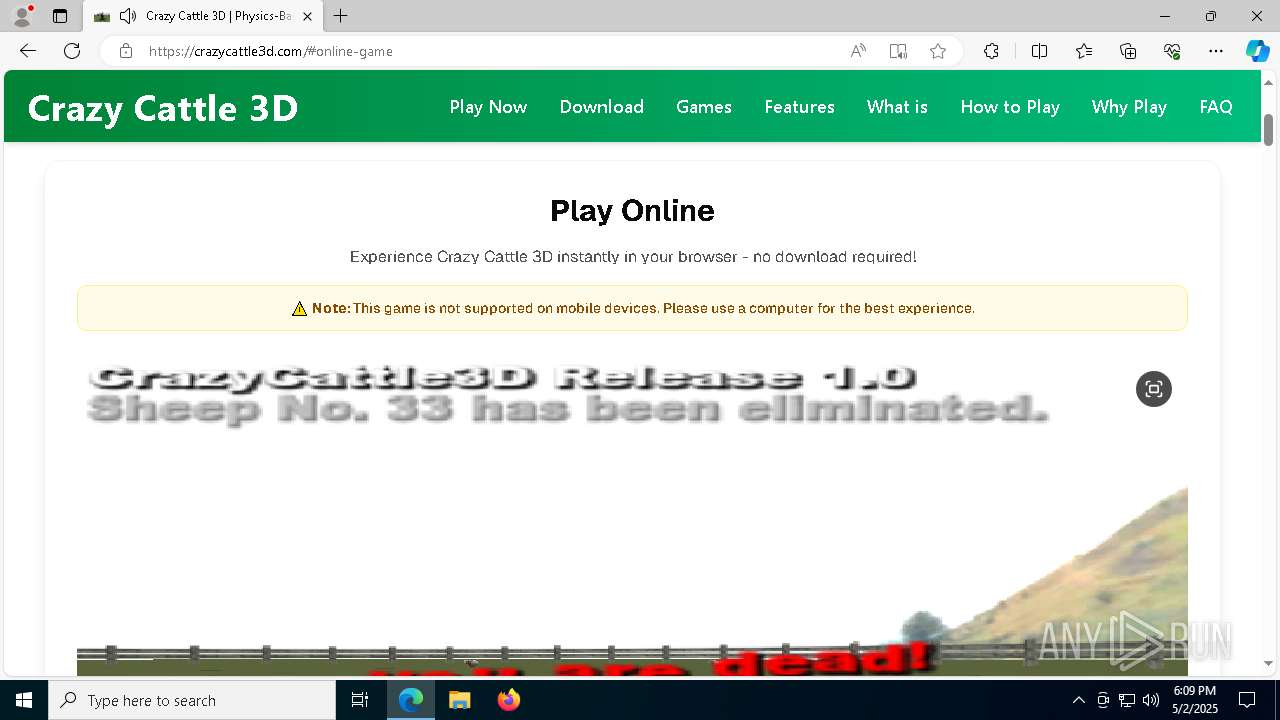Open the tab actions menu icon
Screen dimensions: 1280x720
(x=60, y=16)
